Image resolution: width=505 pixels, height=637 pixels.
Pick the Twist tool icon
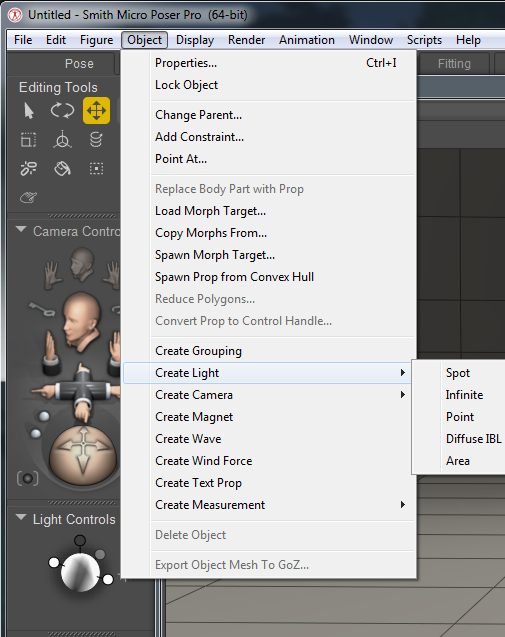[62, 140]
